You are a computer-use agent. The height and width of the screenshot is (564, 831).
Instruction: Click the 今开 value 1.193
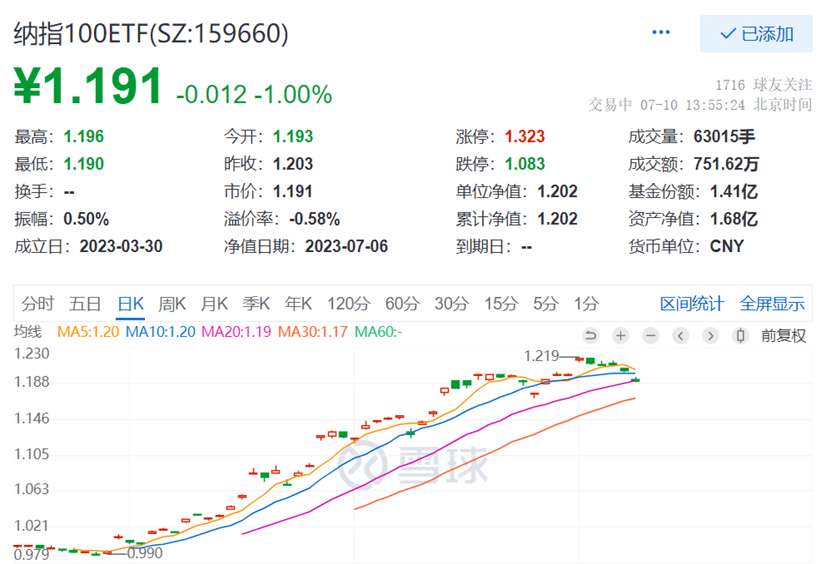pos(293,137)
